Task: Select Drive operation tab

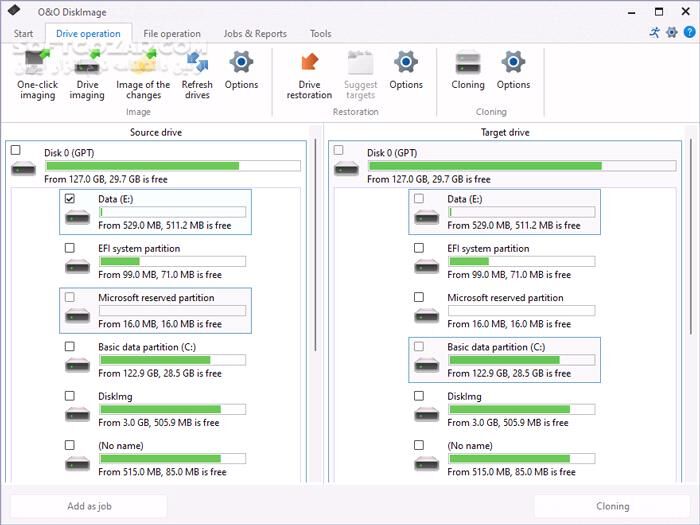Action: click(88, 33)
